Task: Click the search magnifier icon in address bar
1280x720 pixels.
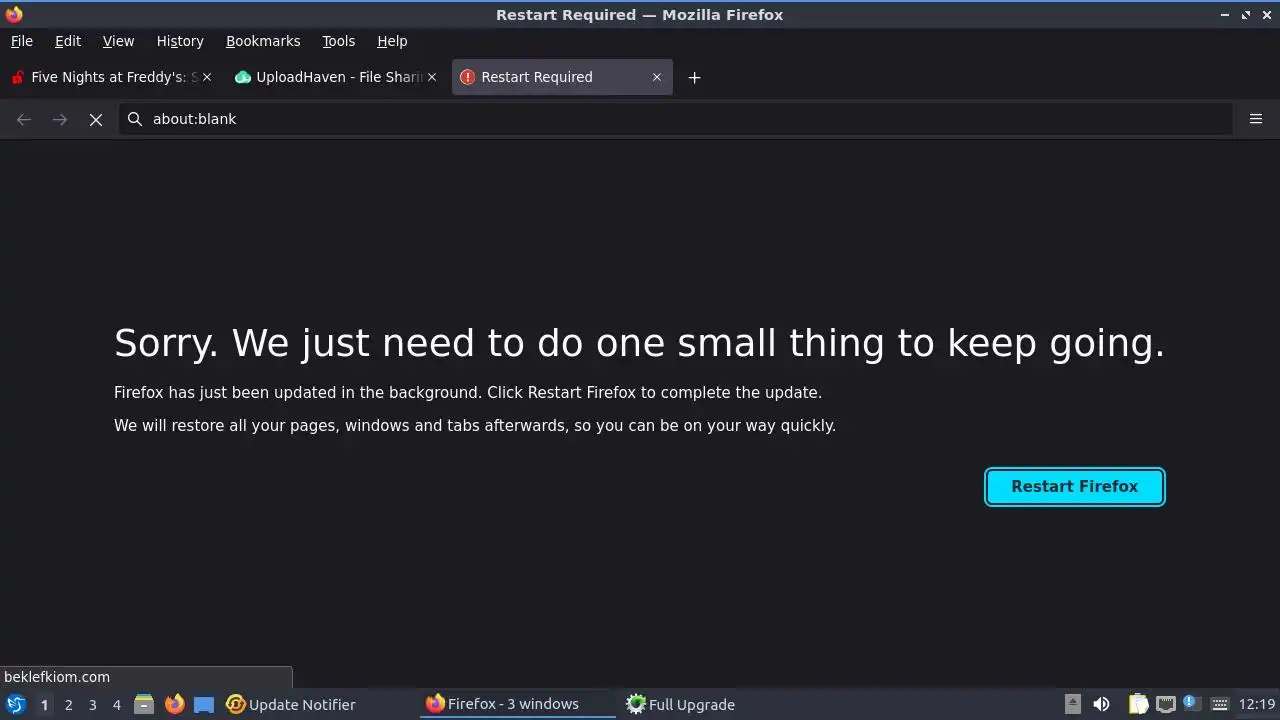Action: tap(135, 119)
